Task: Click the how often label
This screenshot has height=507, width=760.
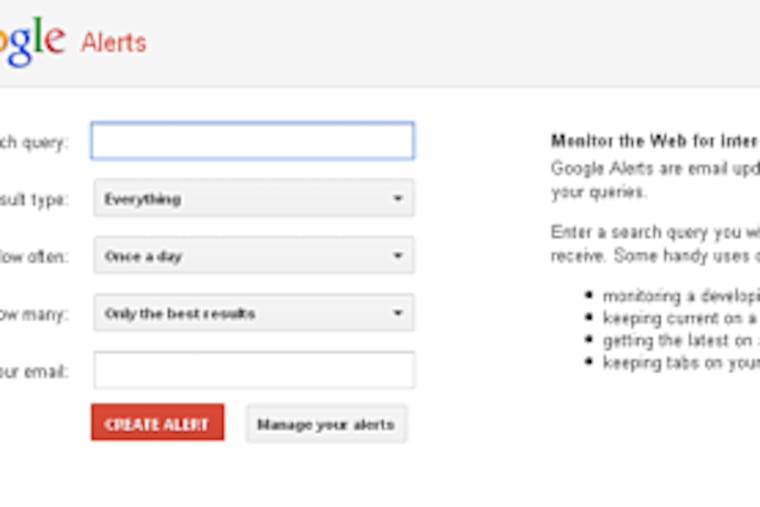Action: [34, 257]
